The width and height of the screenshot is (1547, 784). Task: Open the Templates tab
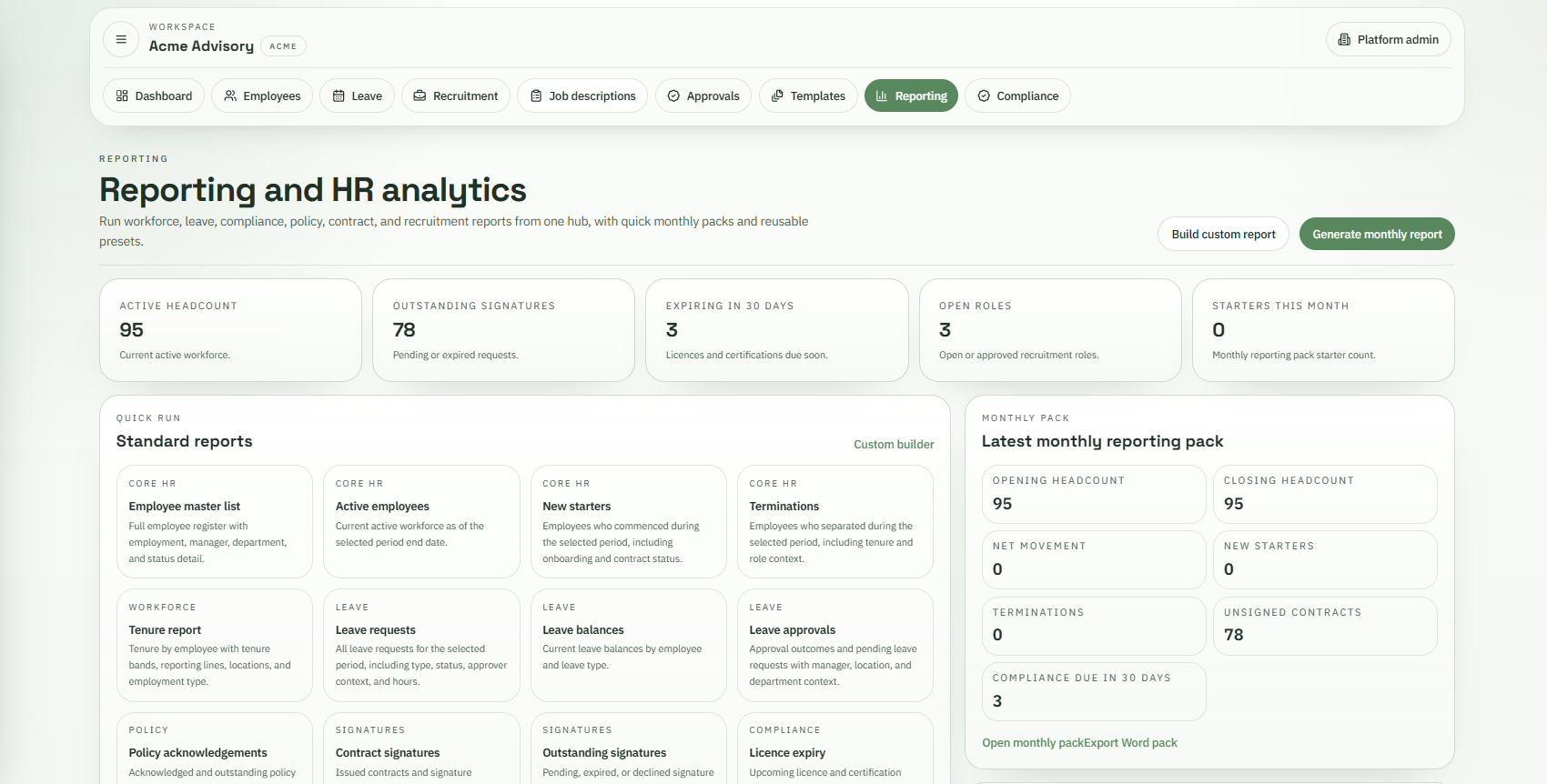click(808, 95)
